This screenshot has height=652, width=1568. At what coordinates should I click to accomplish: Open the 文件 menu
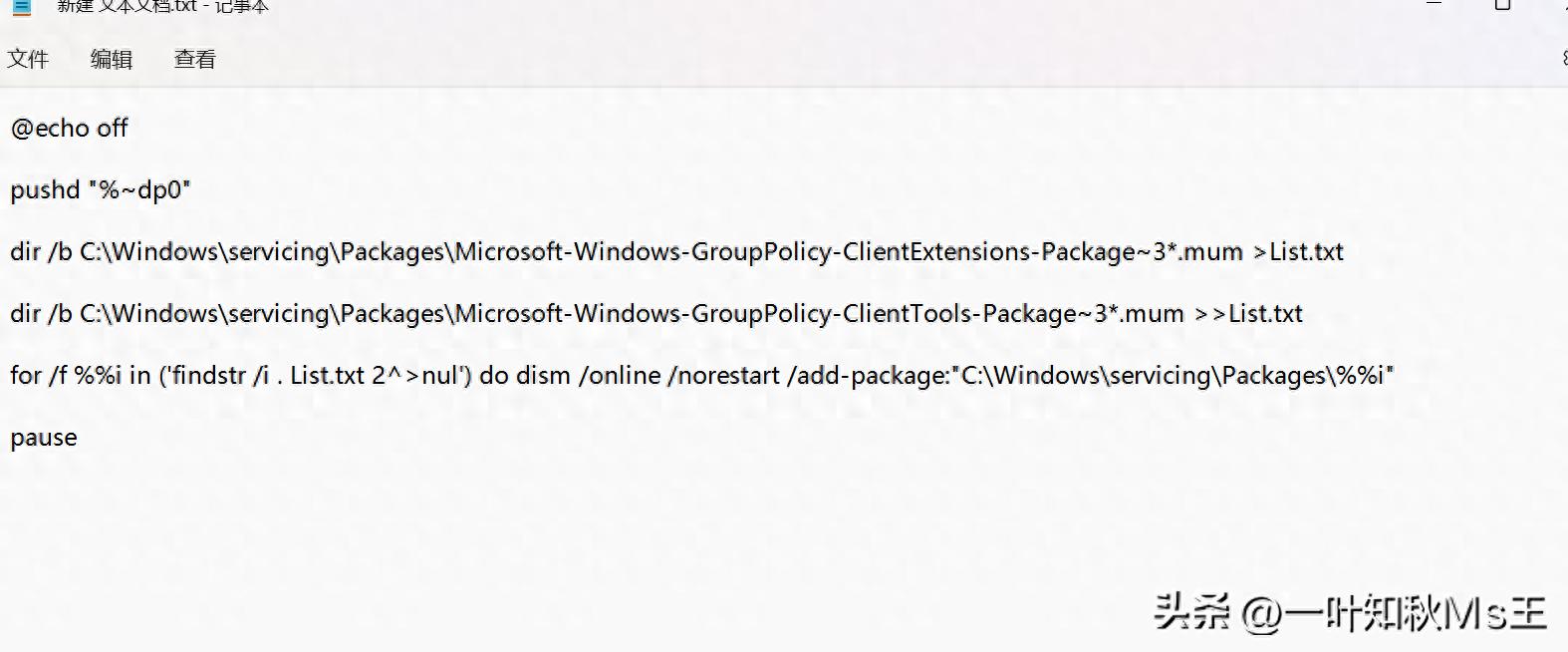(x=28, y=60)
